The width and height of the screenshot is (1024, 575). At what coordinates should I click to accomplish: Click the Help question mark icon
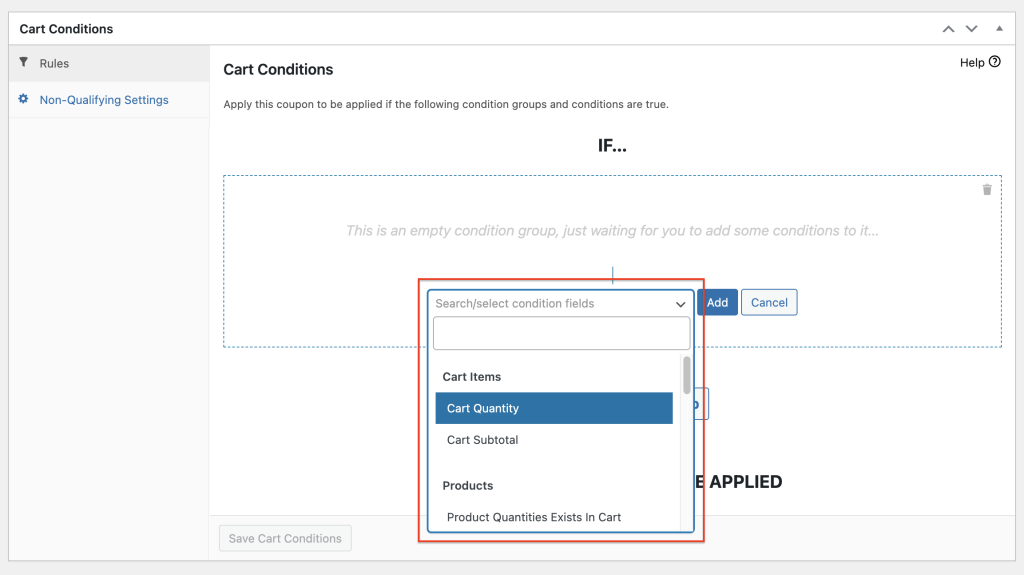point(994,62)
